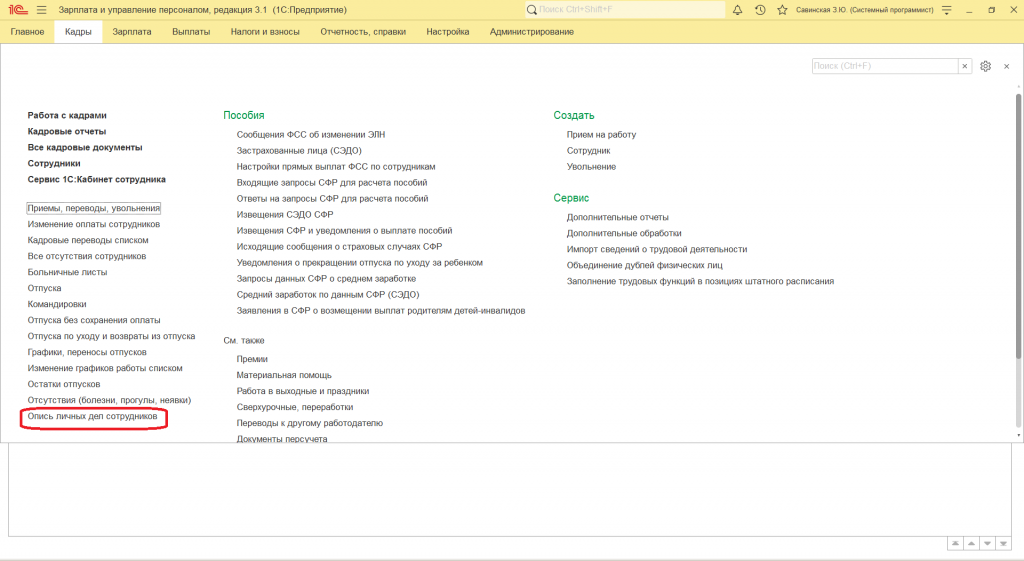Open Командировки
This screenshot has height=561, width=1024.
pos(57,304)
